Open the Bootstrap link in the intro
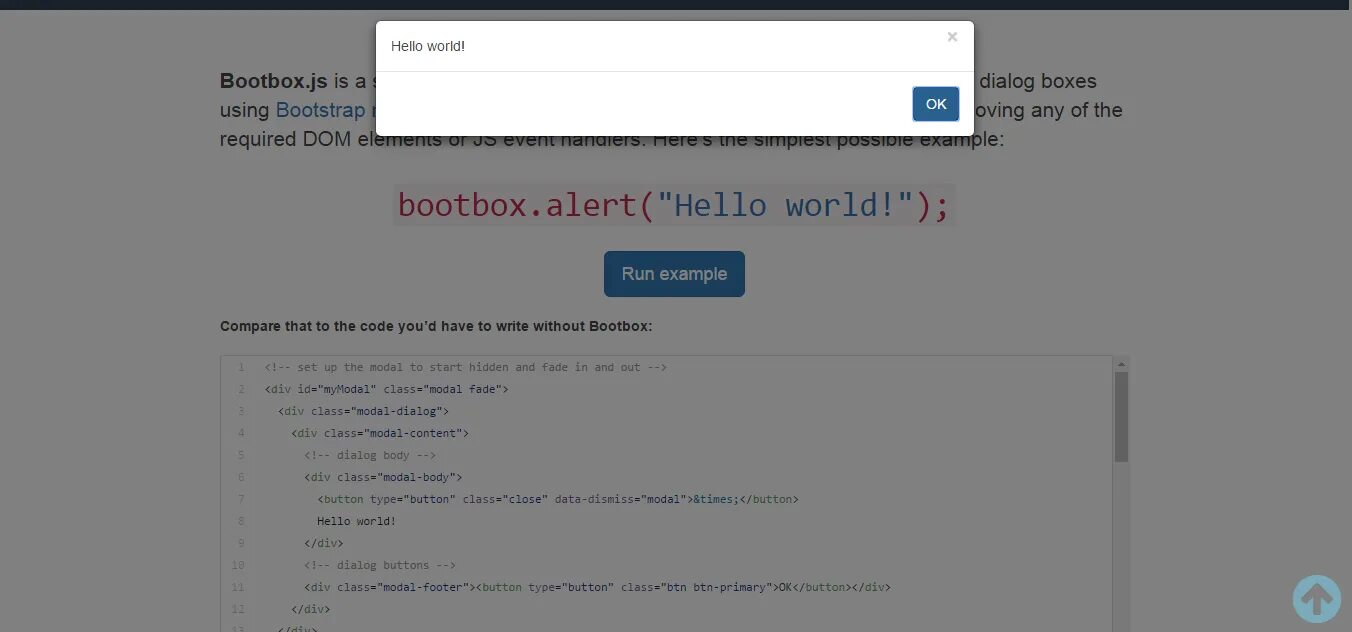 (x=322, y=110)
